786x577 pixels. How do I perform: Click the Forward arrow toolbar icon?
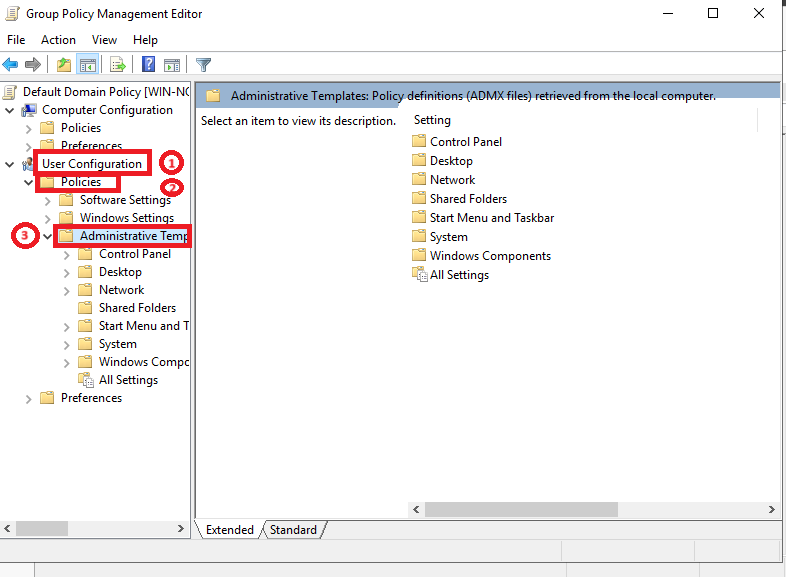pos(33,65)
